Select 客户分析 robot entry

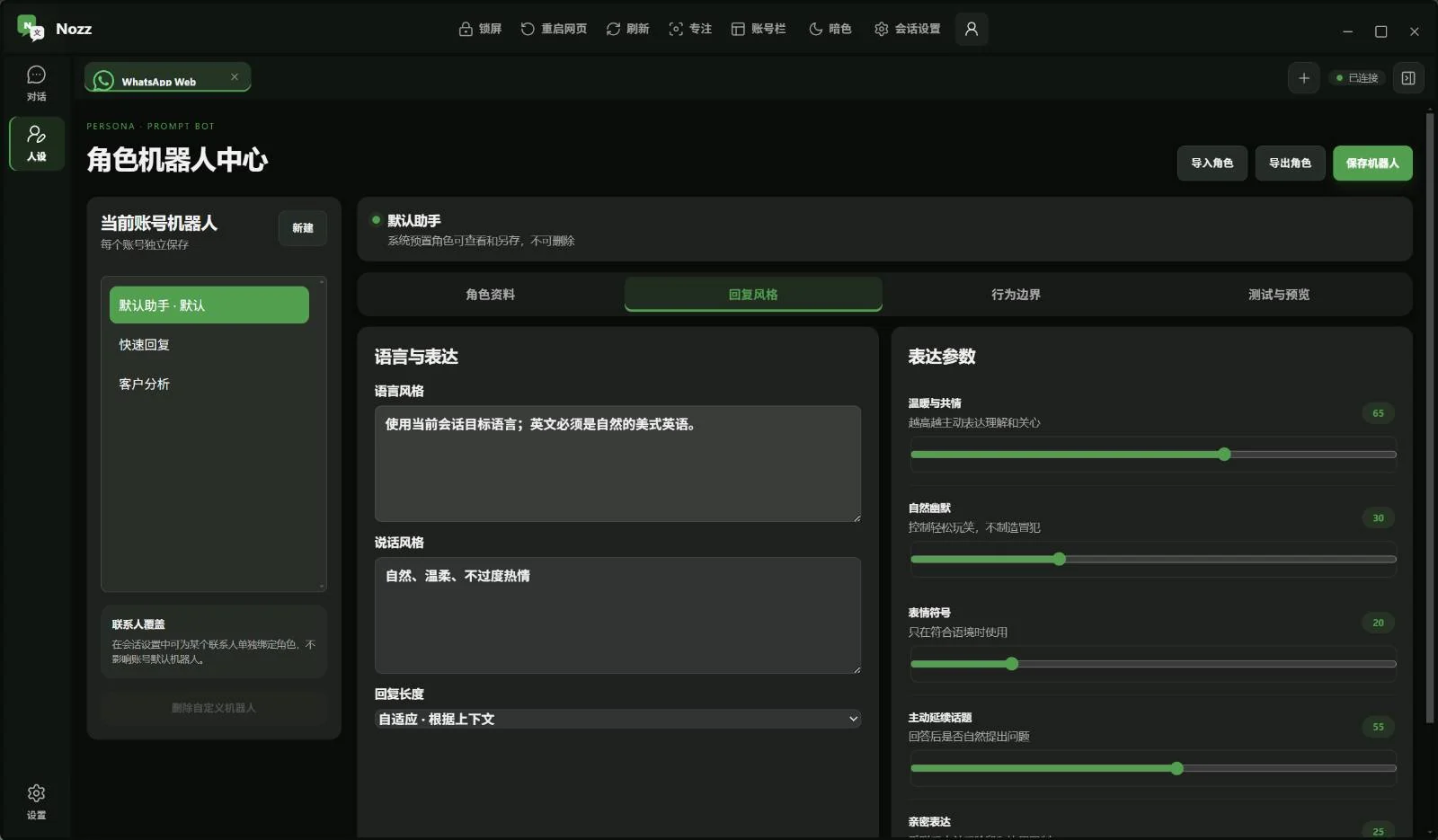pos(209,384)
